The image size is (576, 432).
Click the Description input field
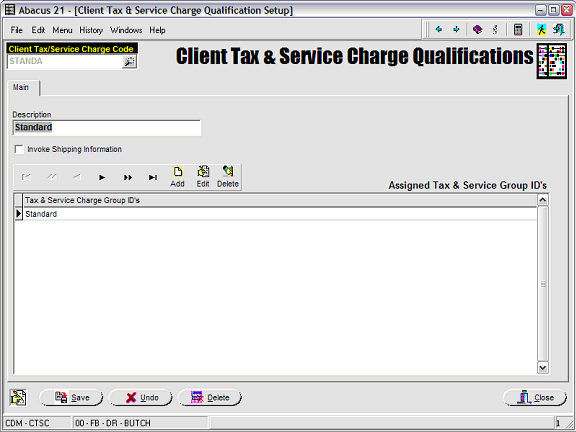pyautogui.click(x=107, y=128)
